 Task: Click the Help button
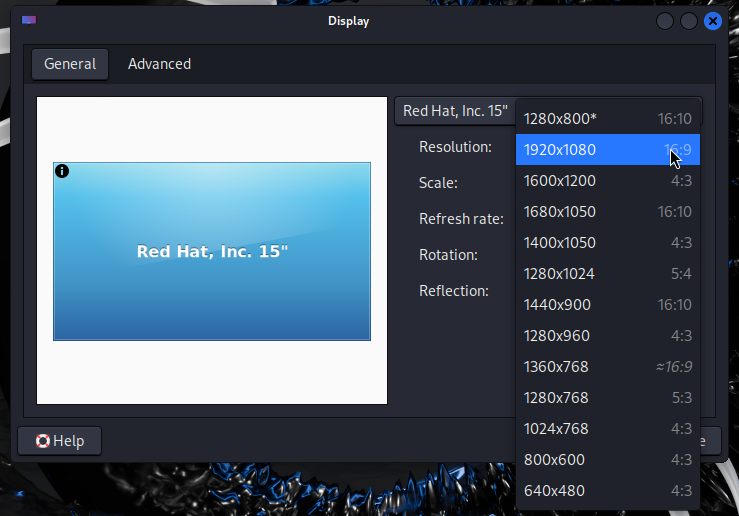tap(59, 441)
